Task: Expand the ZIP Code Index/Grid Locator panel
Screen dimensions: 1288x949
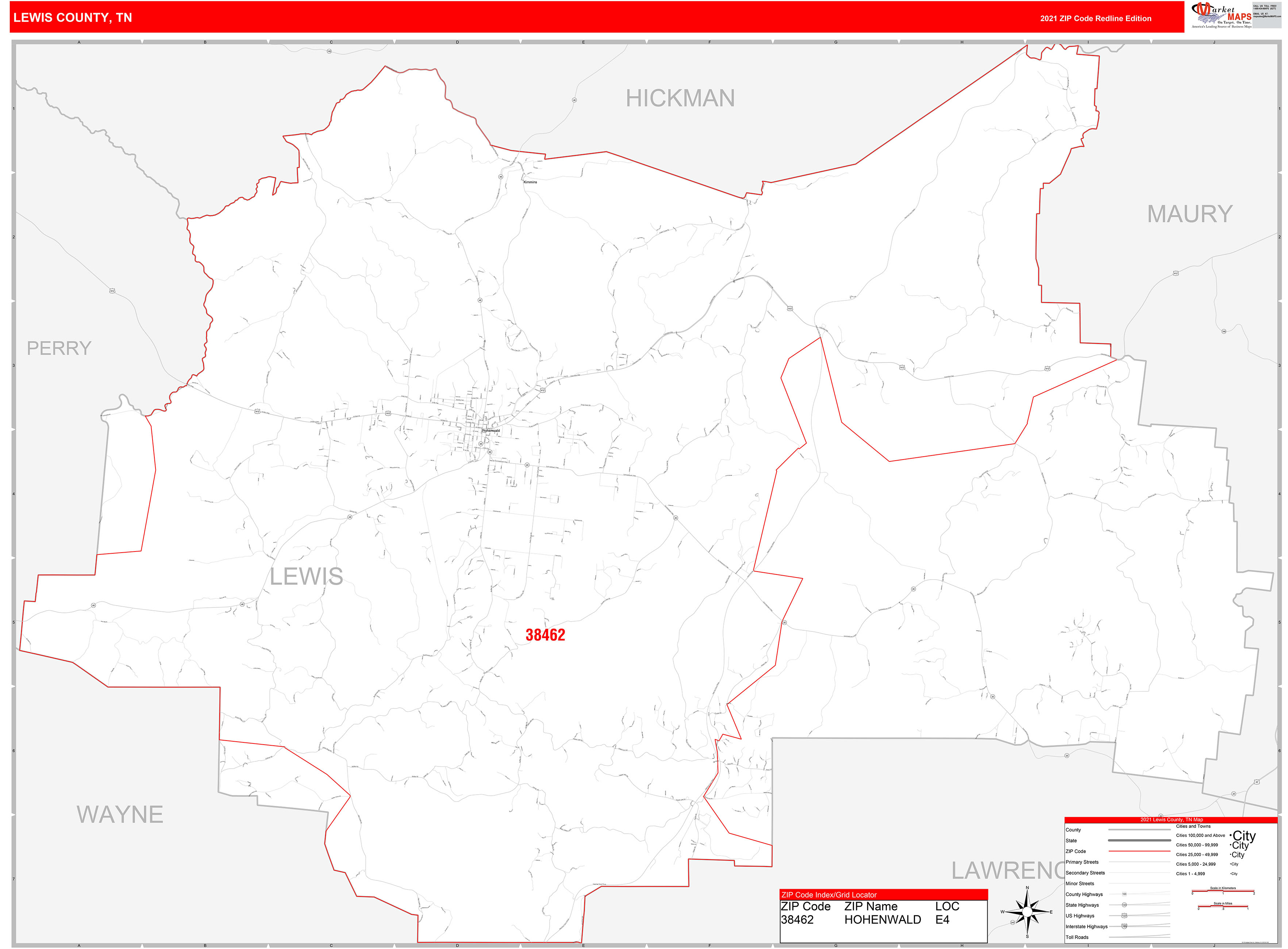Action: click(829, 895)
